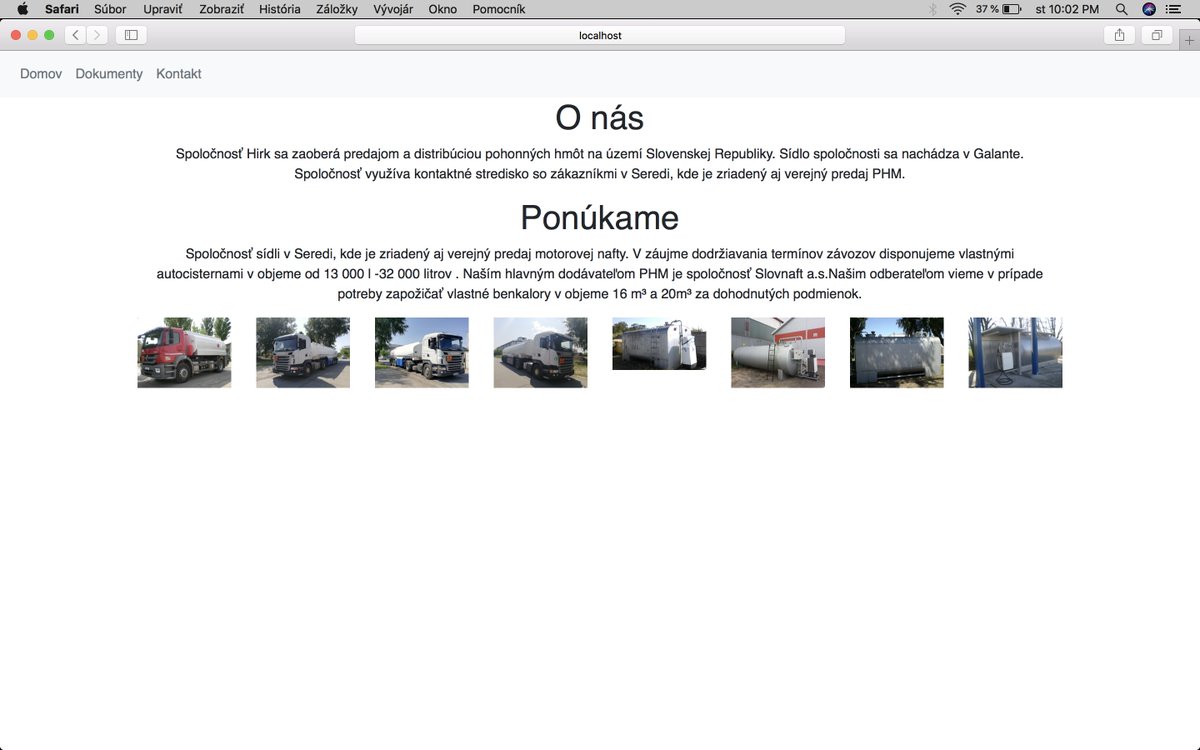Open the Kontakt page link

click(x=179, y=74)
